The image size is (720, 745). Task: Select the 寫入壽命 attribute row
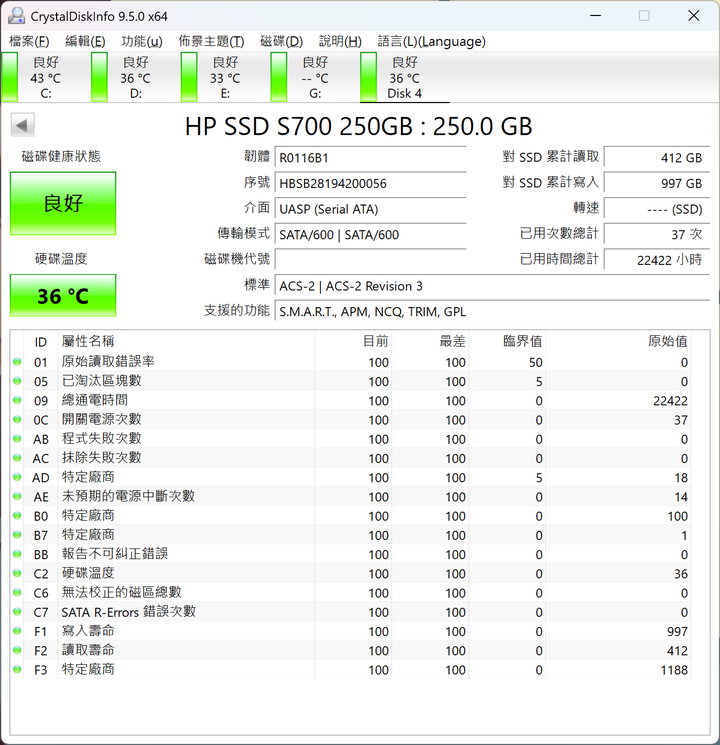pyautogui.click(x=351, y=631)
